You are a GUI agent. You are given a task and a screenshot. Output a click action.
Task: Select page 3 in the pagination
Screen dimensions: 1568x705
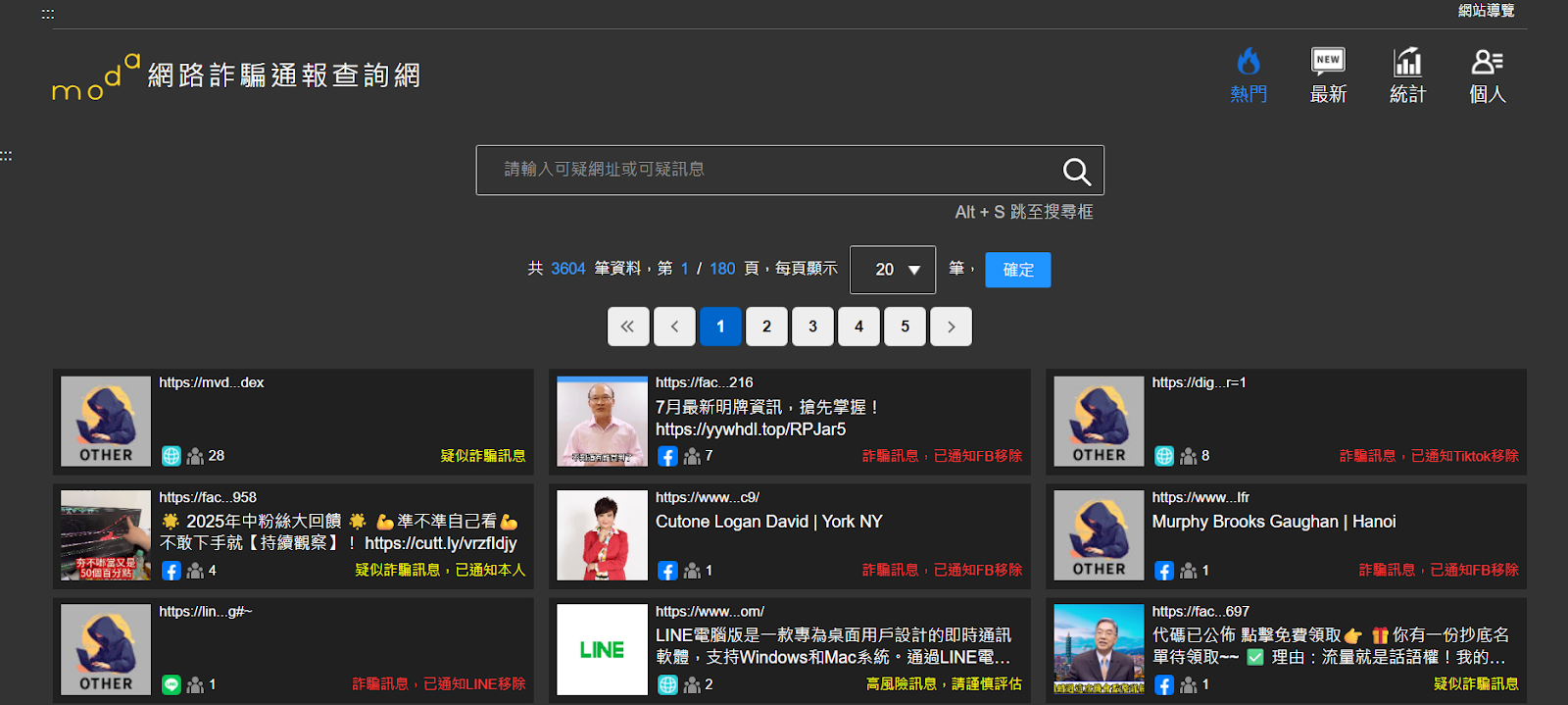(x=812, y=327)
